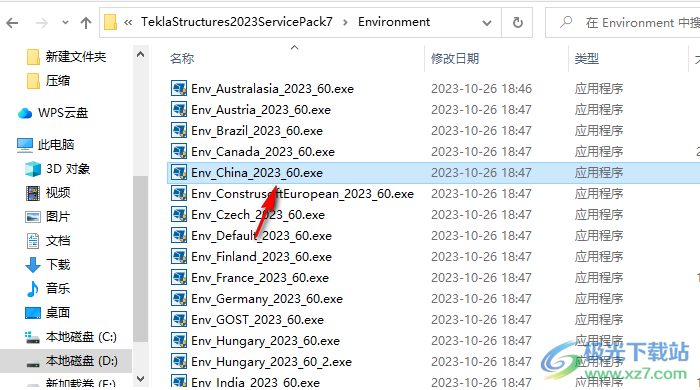Select Env_China_2023_60.exe file icon
The height and width of the screenshot is (390, 700).
(179, 172)
